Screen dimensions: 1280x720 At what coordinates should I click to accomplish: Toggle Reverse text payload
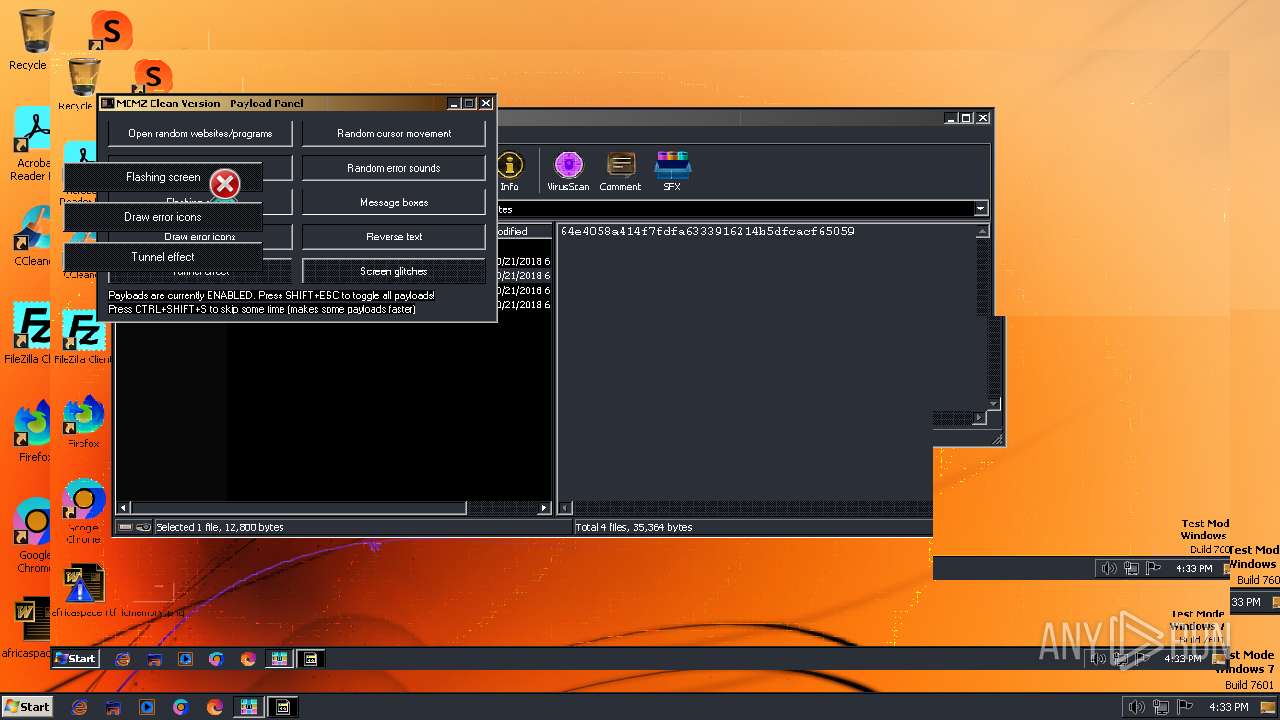tap(394, 237)
